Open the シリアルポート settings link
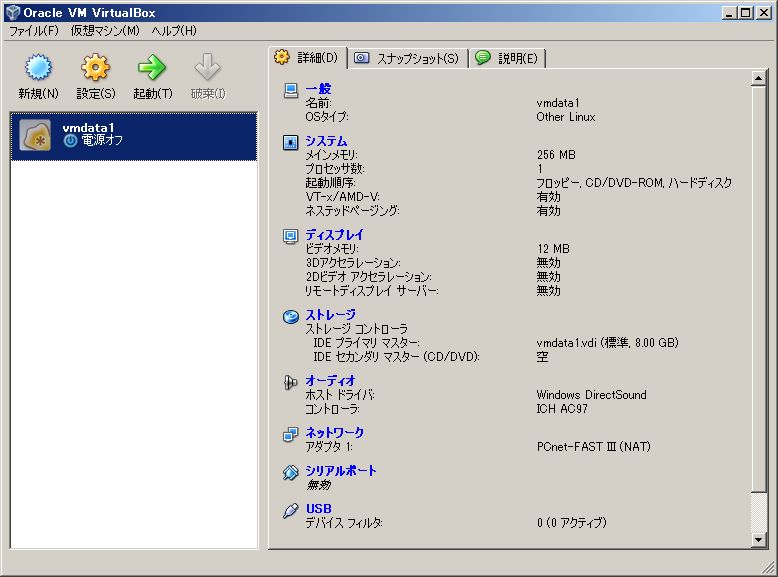The width and height of the screenshot is (778, 577). (x=341, y=470)
